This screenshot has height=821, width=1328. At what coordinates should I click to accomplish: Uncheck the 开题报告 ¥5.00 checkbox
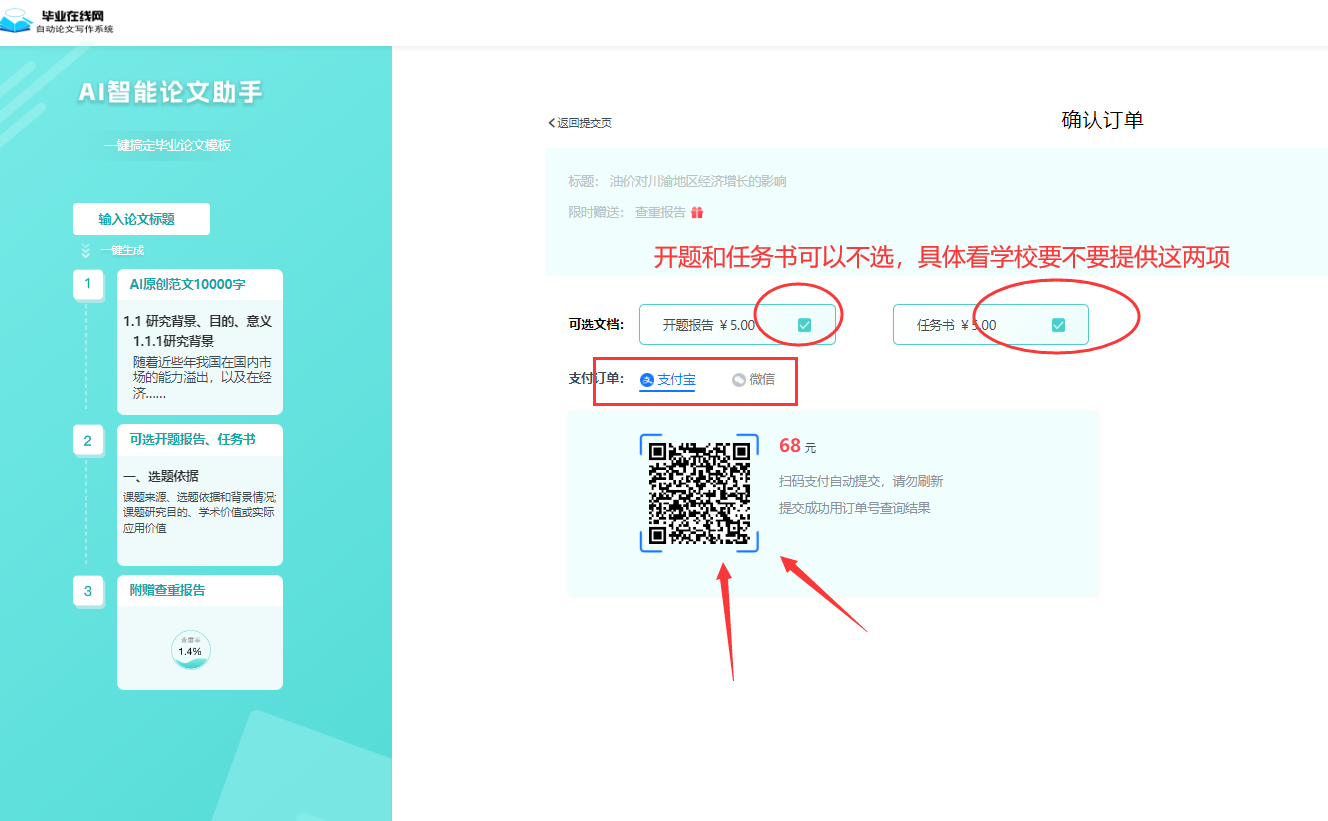(x=804, y=325)
